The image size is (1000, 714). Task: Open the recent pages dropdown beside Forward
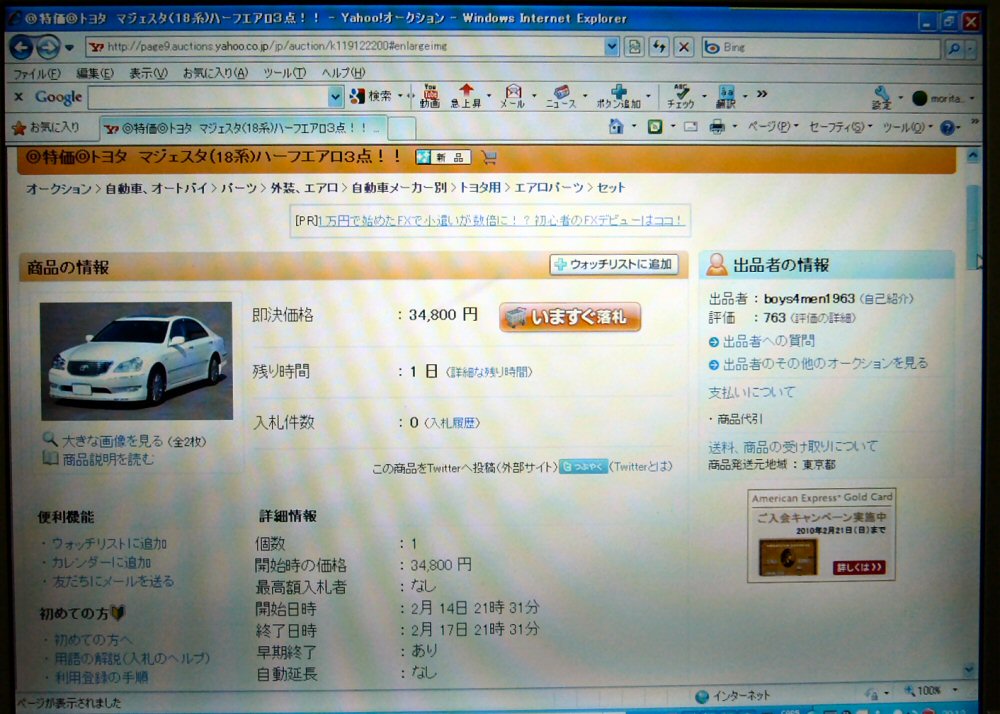69,48
